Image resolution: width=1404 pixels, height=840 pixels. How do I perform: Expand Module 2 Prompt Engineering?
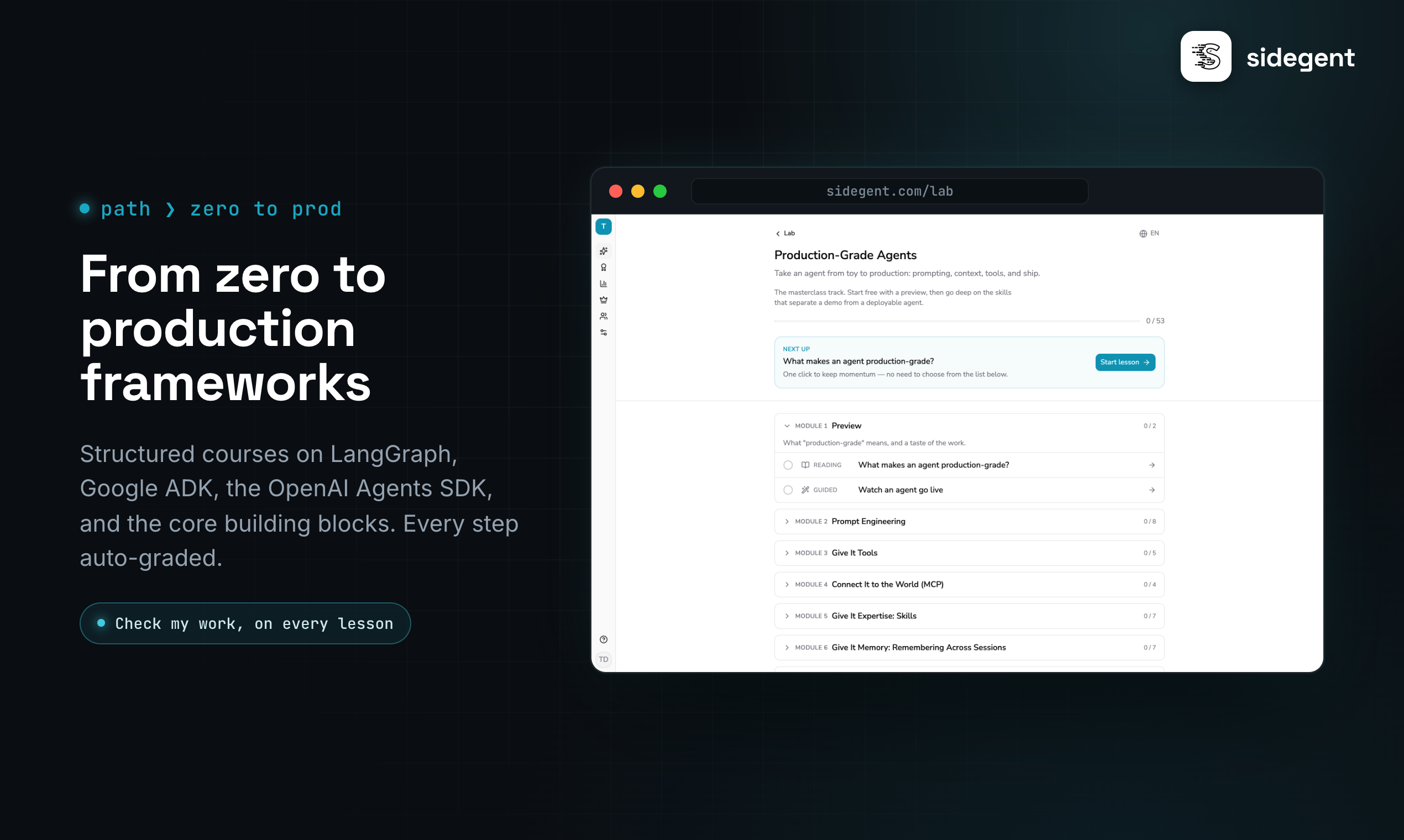click(968, 521)
